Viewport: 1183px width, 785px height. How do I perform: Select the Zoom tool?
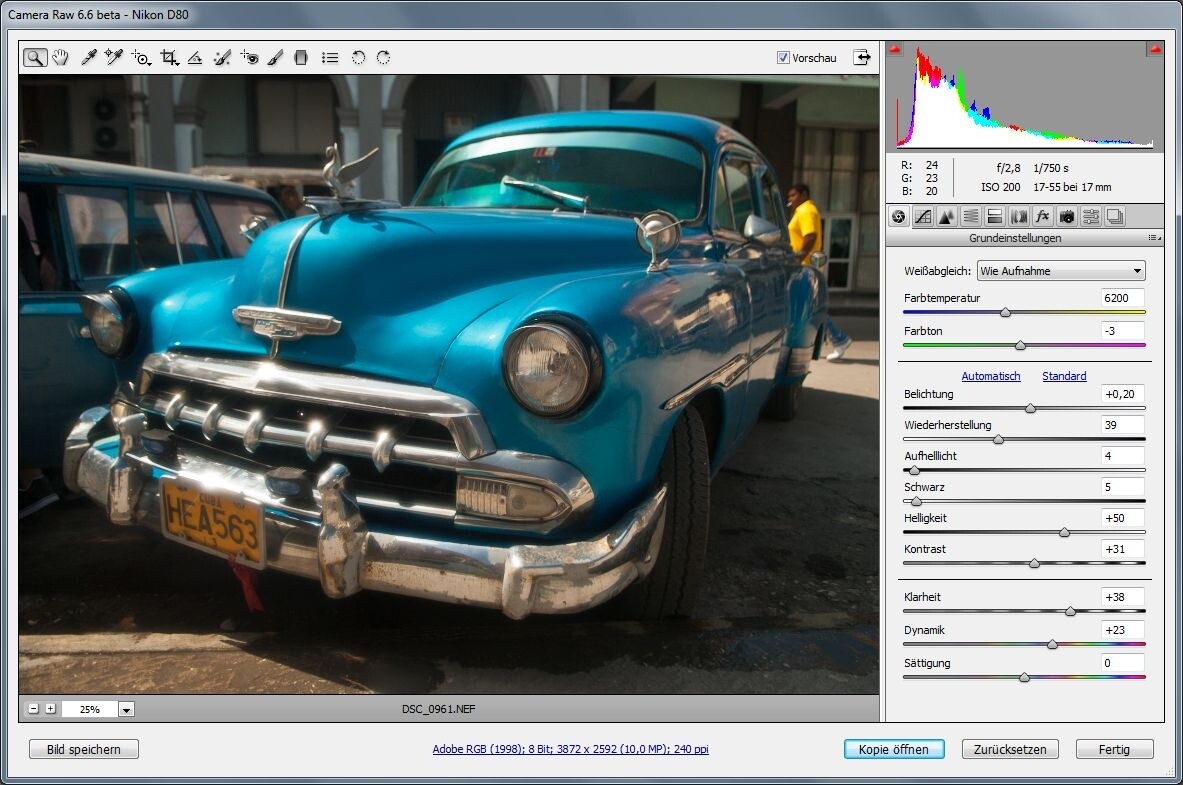[36, 57]
